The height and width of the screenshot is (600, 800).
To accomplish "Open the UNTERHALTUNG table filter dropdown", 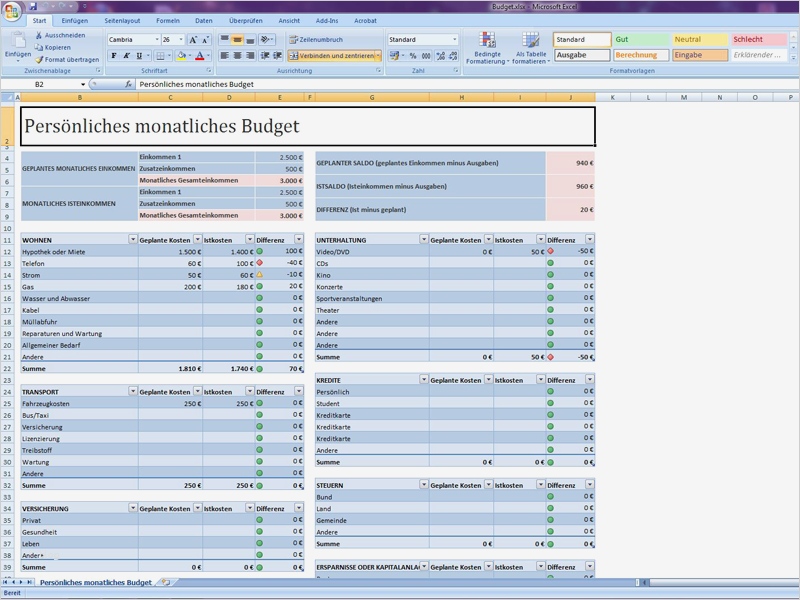I will click(423, 239).
